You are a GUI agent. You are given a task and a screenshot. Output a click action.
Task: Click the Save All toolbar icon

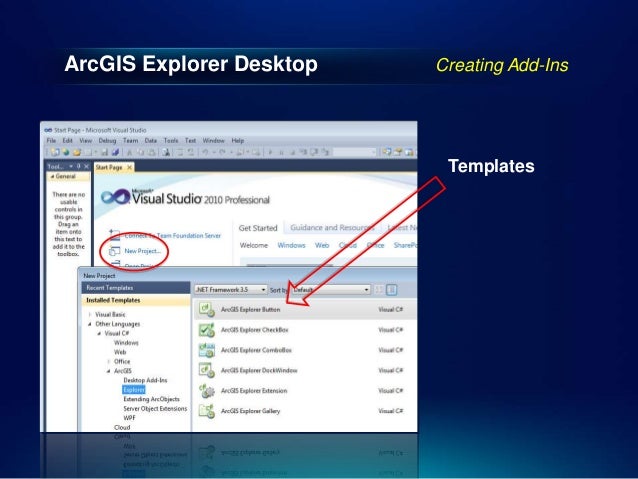click(115, 152)
